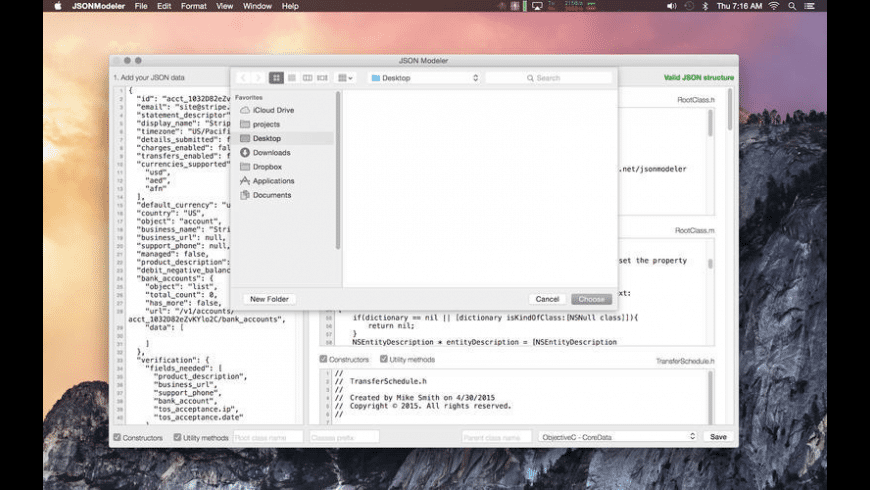Click the TransferSchedule.h file label

coord(685,361)
